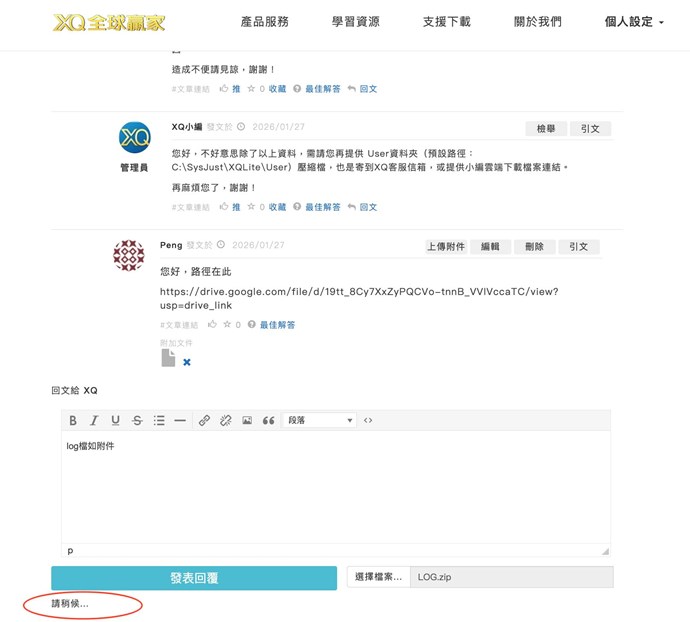Open the 產品服務 menu
Viewport: 690px width, 622px height.
[x=264, y=22]
